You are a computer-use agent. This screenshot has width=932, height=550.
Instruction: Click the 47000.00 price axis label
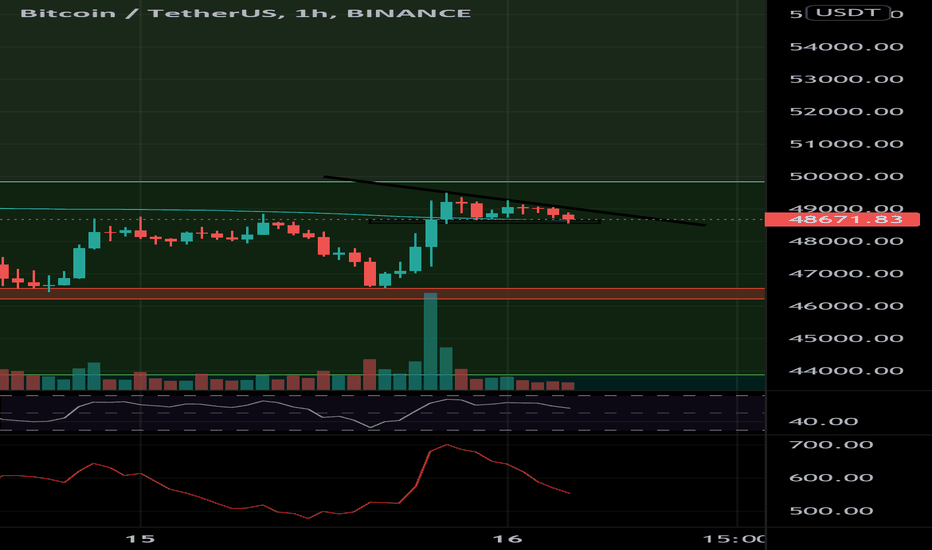click(x=846, y=274)
